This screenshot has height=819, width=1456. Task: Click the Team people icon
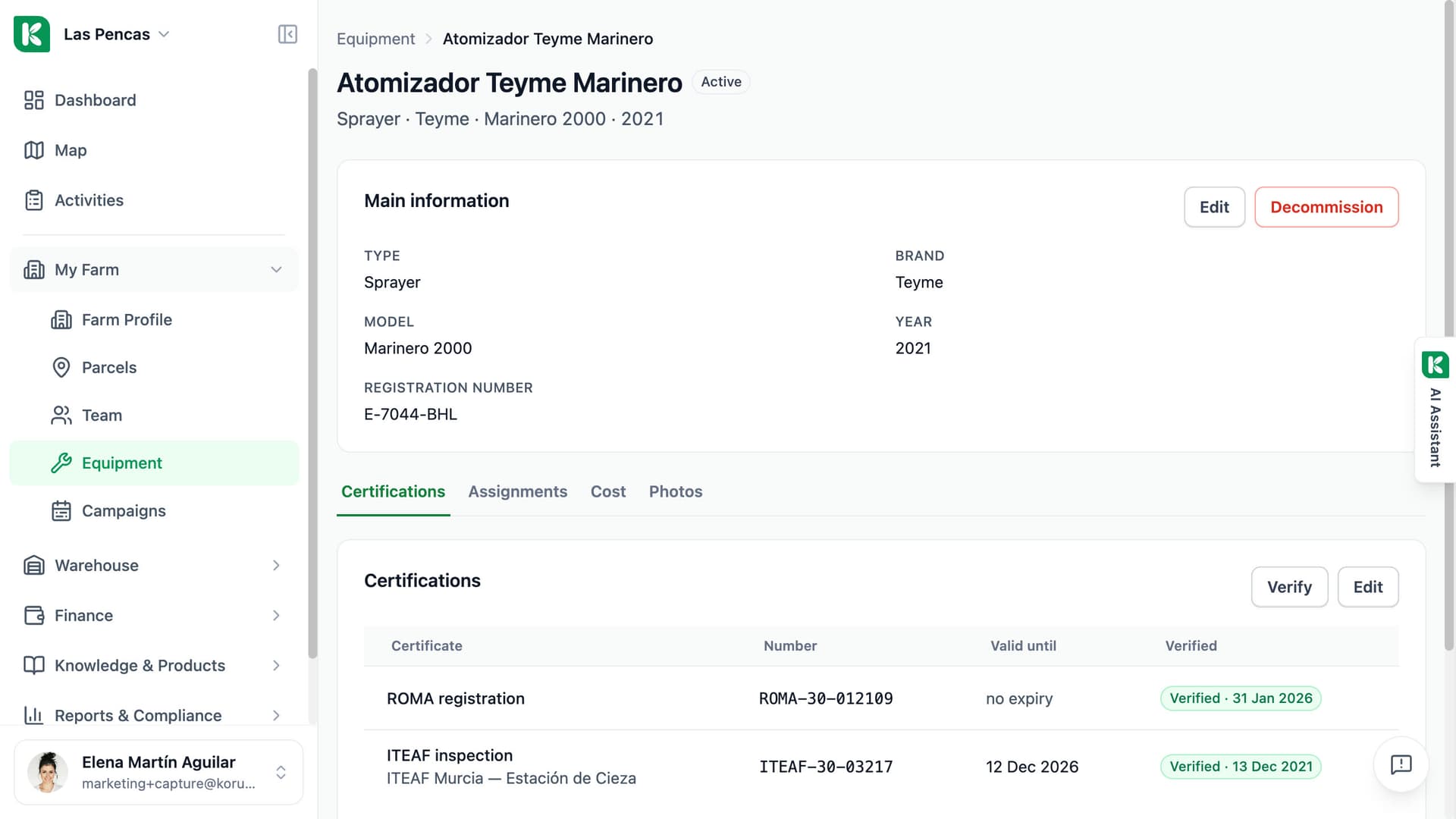(61, 416)
